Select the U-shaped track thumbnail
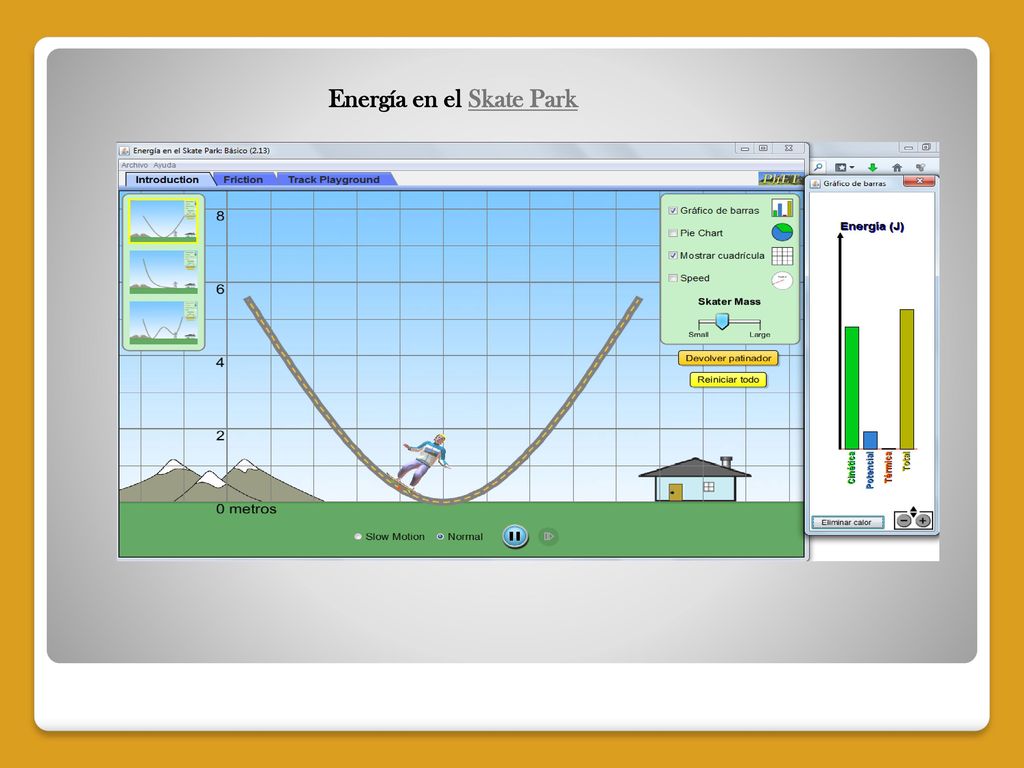Viewport: 1024px width, 768px height. pos(163,221)
